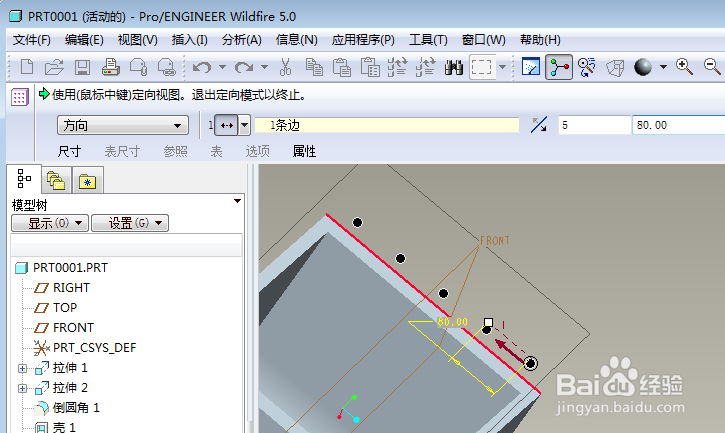Open the 文件(F) menu
The width and height of the screenshot is (725, 433).
pyautogui.click(x=31, y=40)
